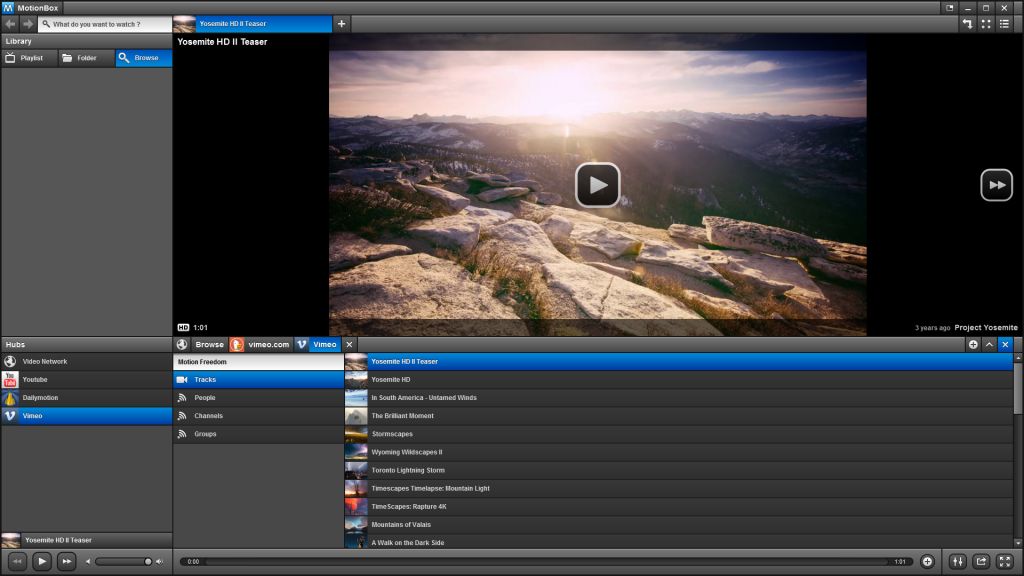Open the Groups category list
This screenshot has height=576, width=1024.
(x=206, y=433)
